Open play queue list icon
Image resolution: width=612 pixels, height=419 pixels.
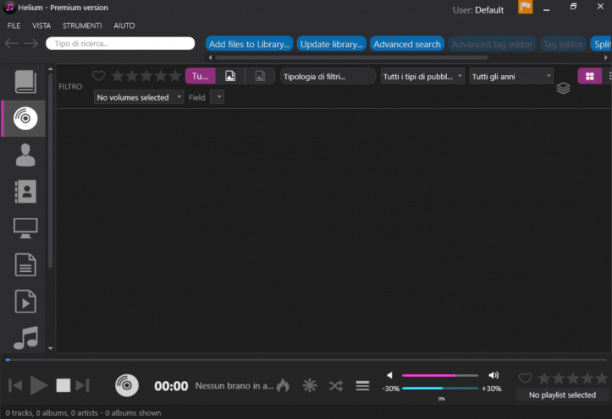point(363,385)
